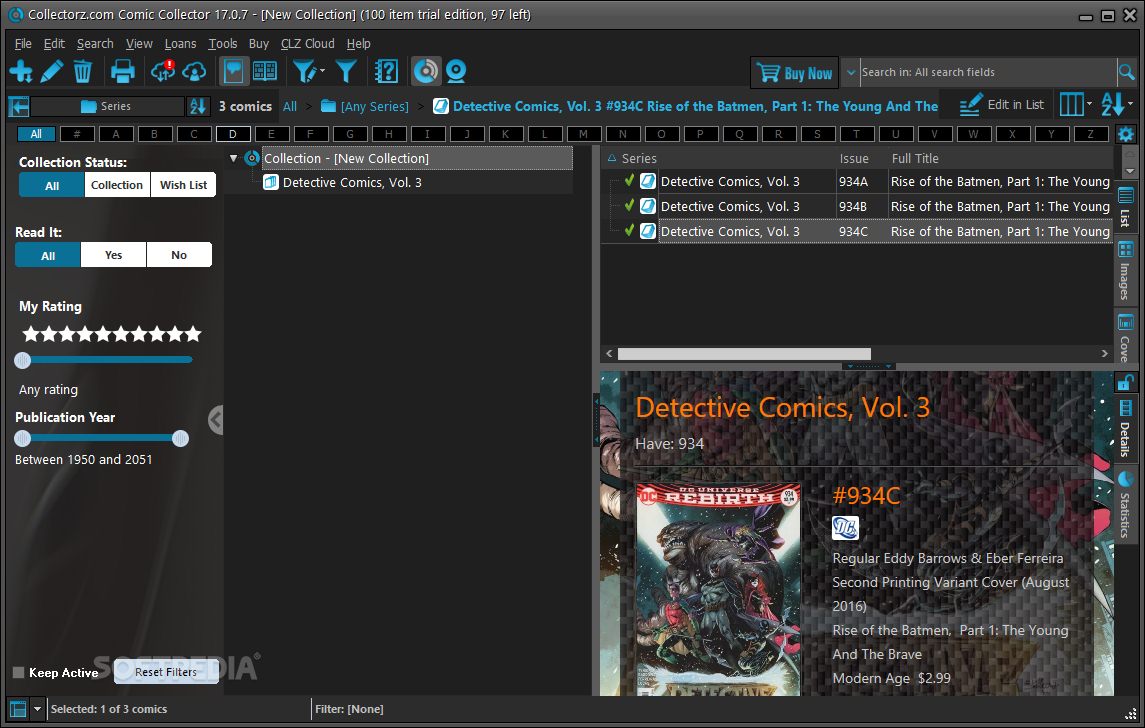Click the Publication Year left slider handle

tap(23, 438)
